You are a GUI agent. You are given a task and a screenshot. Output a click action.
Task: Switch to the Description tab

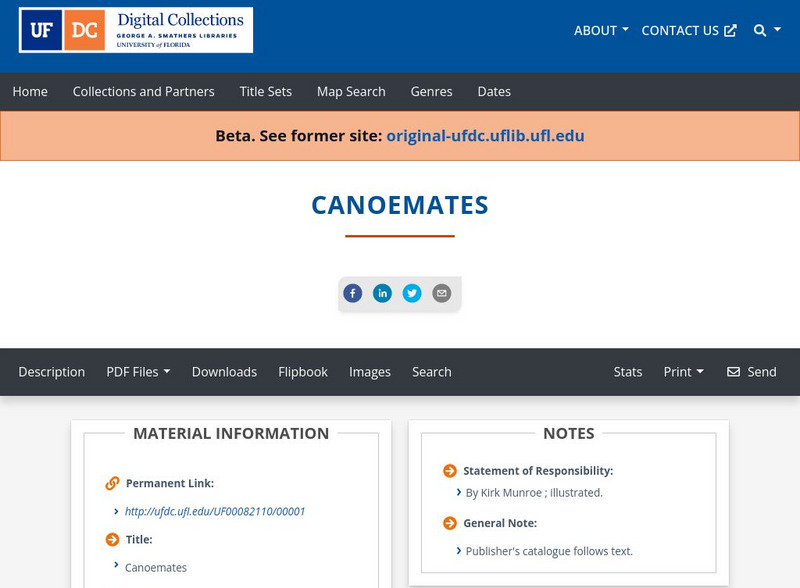tap(52, 372)
